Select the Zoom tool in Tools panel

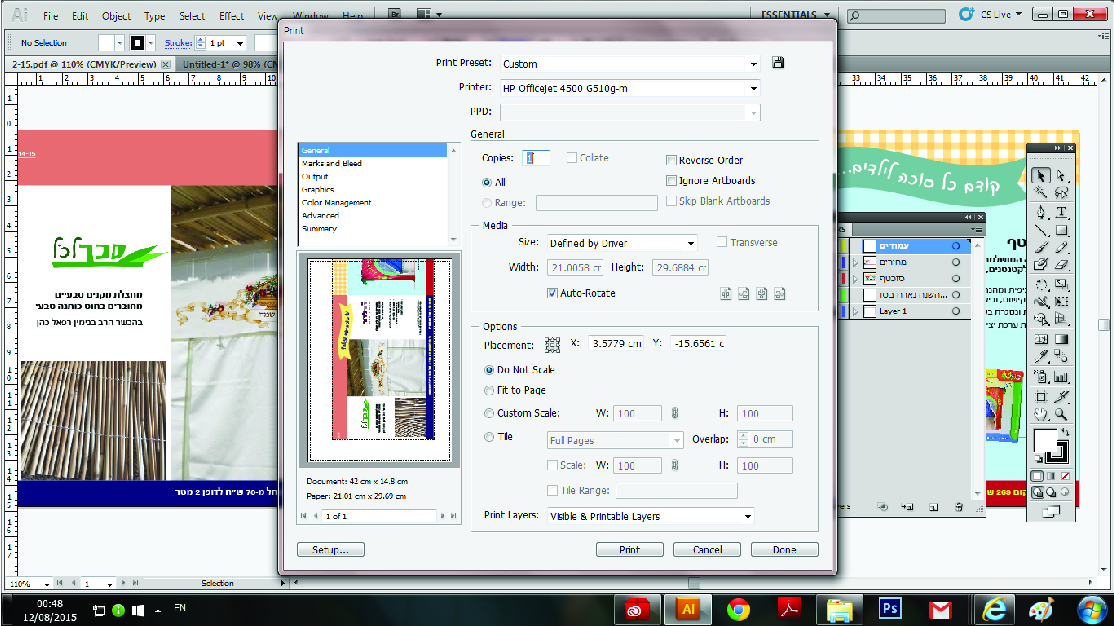coord(1061,414)
